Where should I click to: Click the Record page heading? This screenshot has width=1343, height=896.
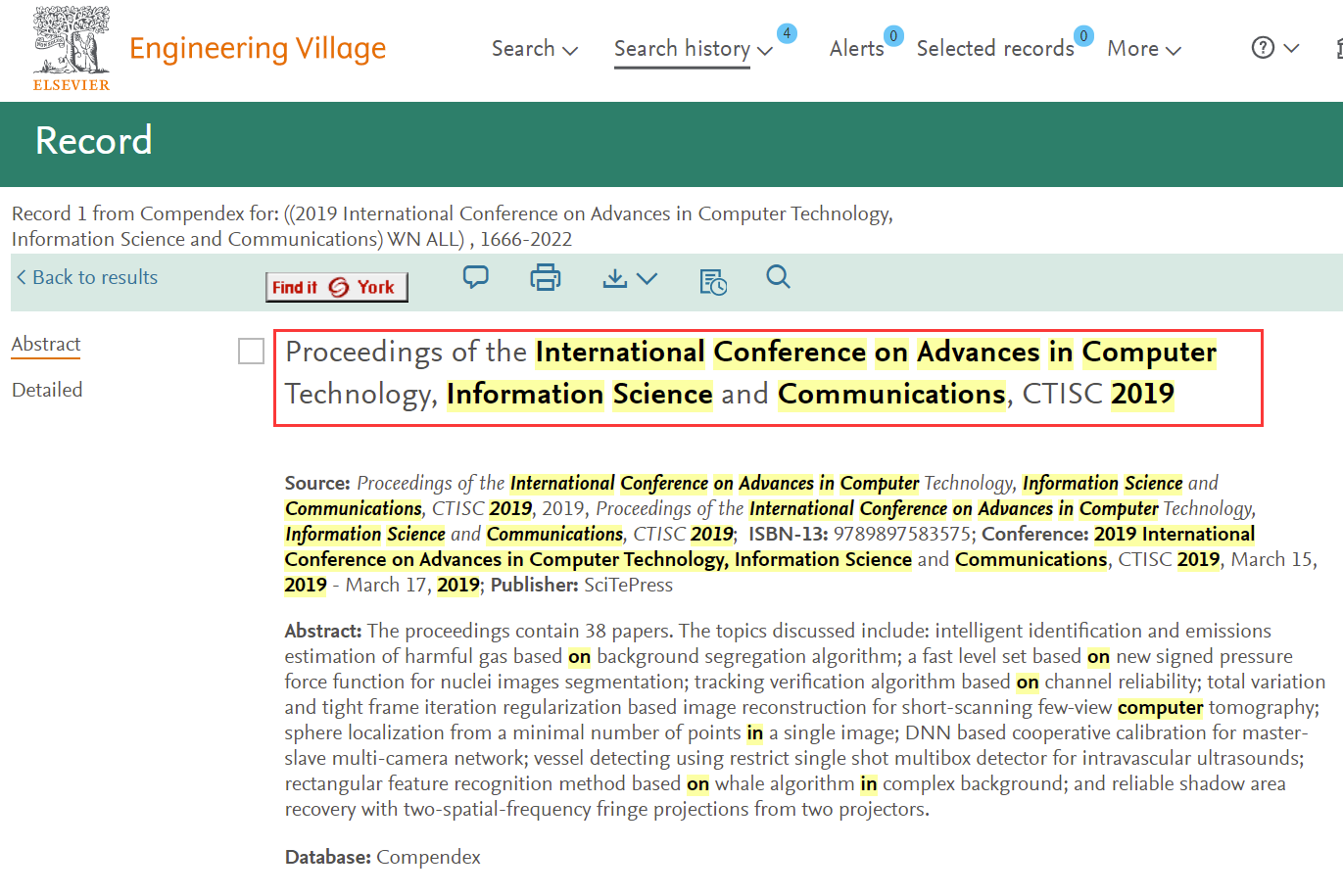[x=94, y=141]
